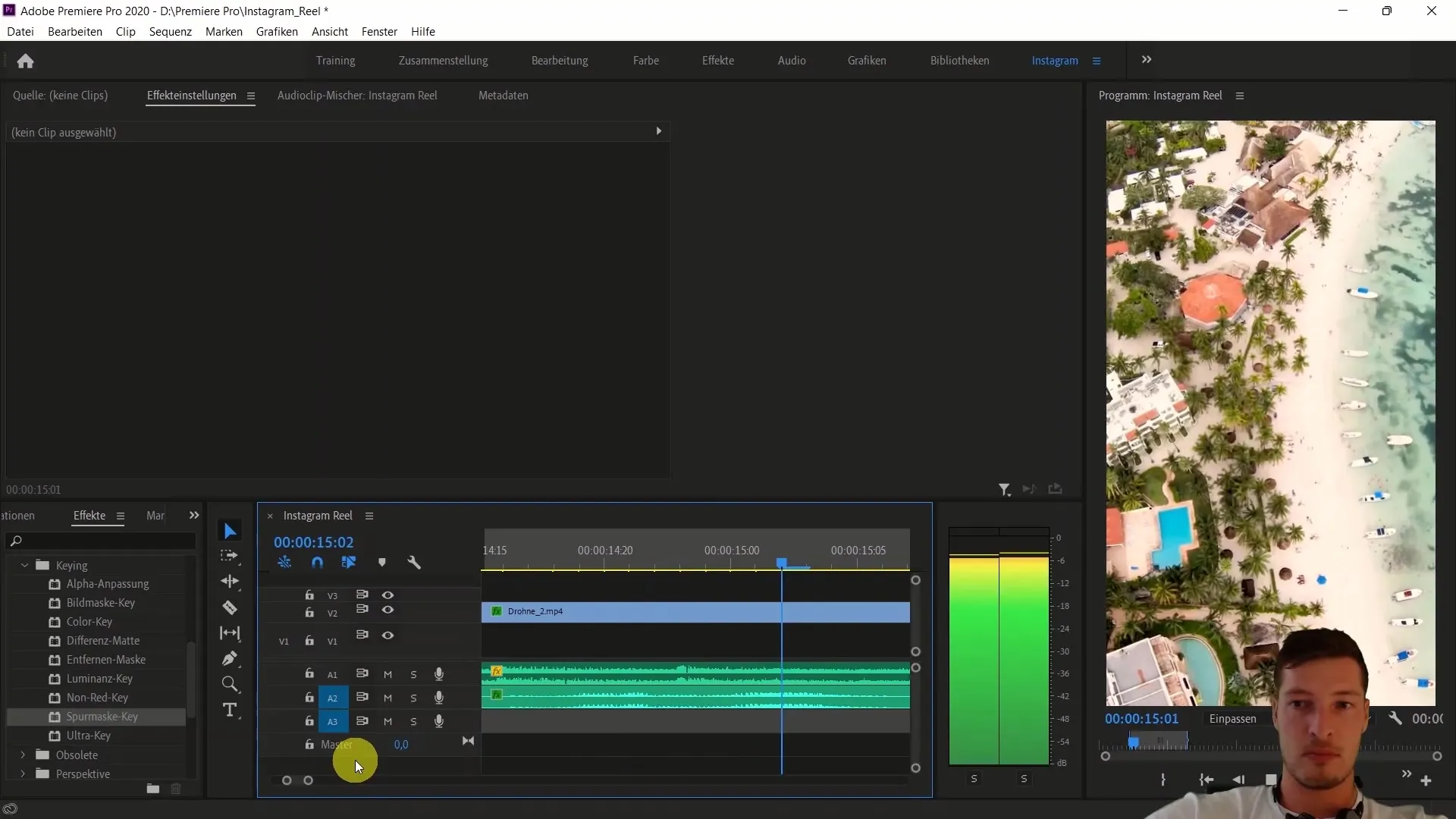Open the Button Editor plus icon
This screenshot has height=819, width=1456.
1426,780
